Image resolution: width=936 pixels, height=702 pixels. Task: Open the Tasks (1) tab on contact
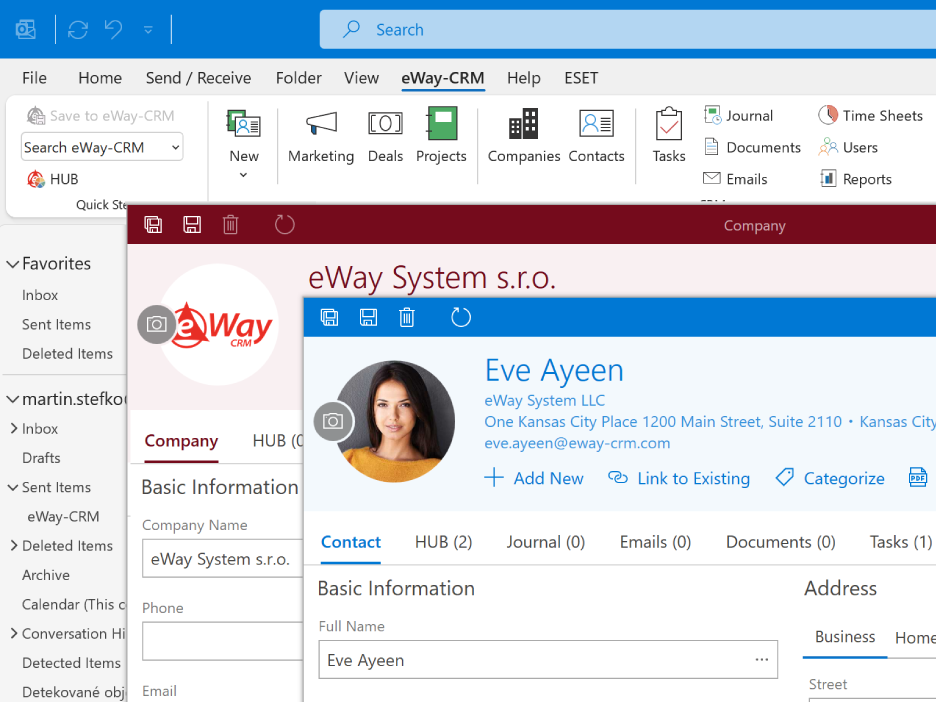900,542
